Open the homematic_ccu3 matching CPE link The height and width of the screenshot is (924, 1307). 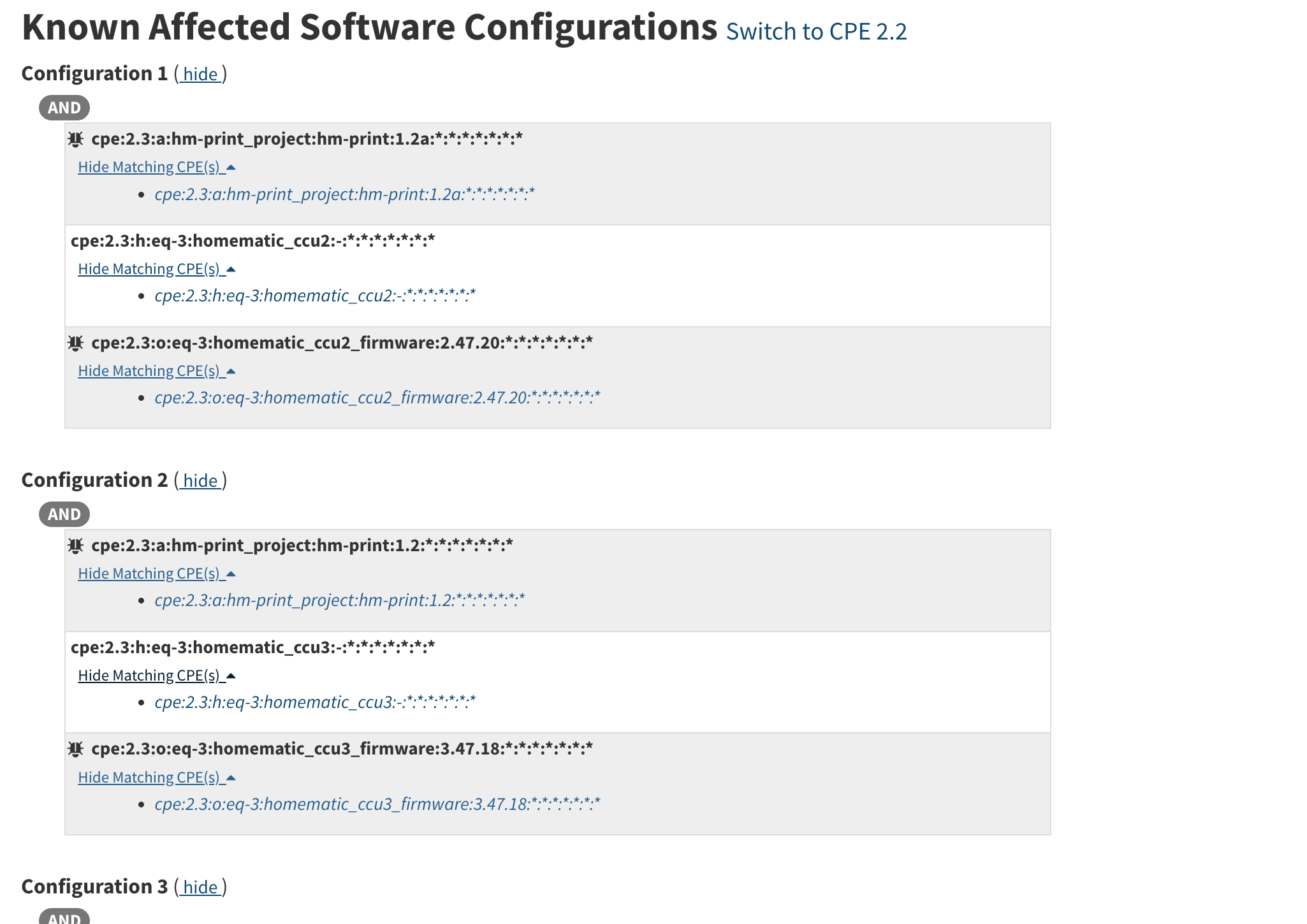[x=314, y=702]
